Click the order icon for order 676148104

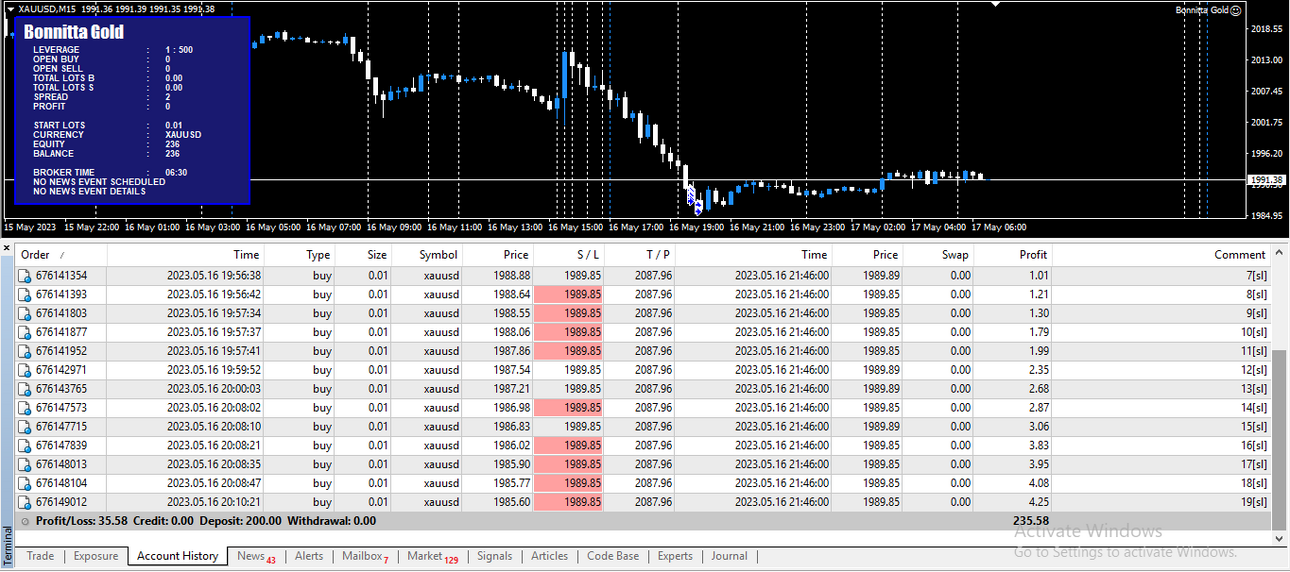[25, 483]
